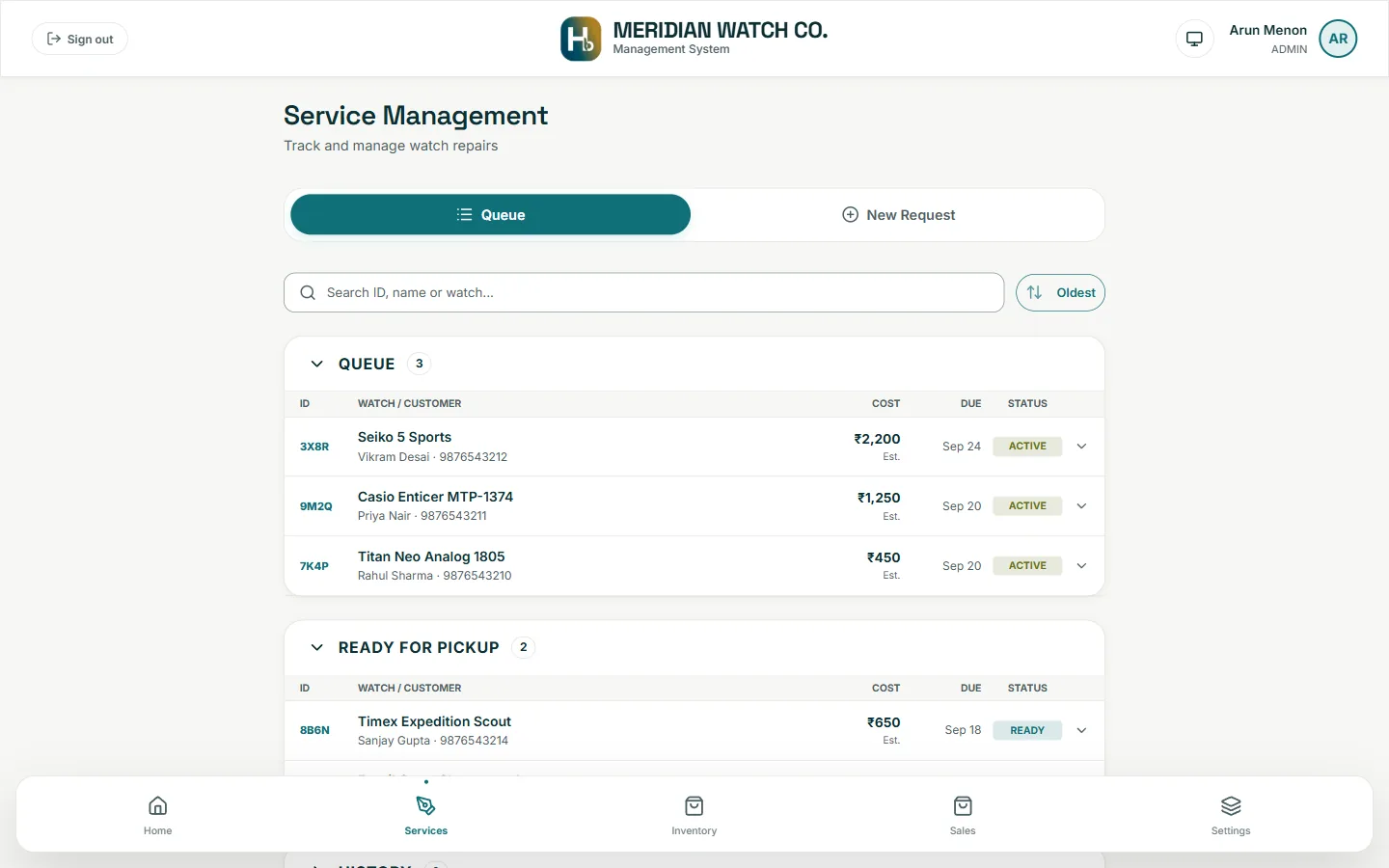Viewport: 1389px width, 868px height.
Task: Expand the Titan Neo Analog 1805 row chevron
Action: click(x=1081, y=566)
